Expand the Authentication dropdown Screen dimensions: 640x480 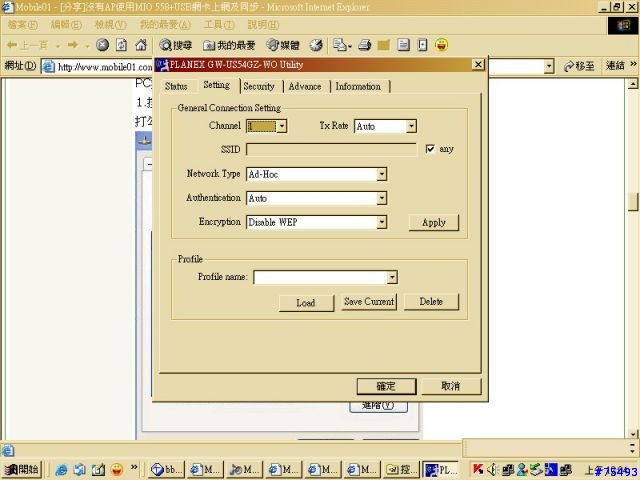coord(382,198)
